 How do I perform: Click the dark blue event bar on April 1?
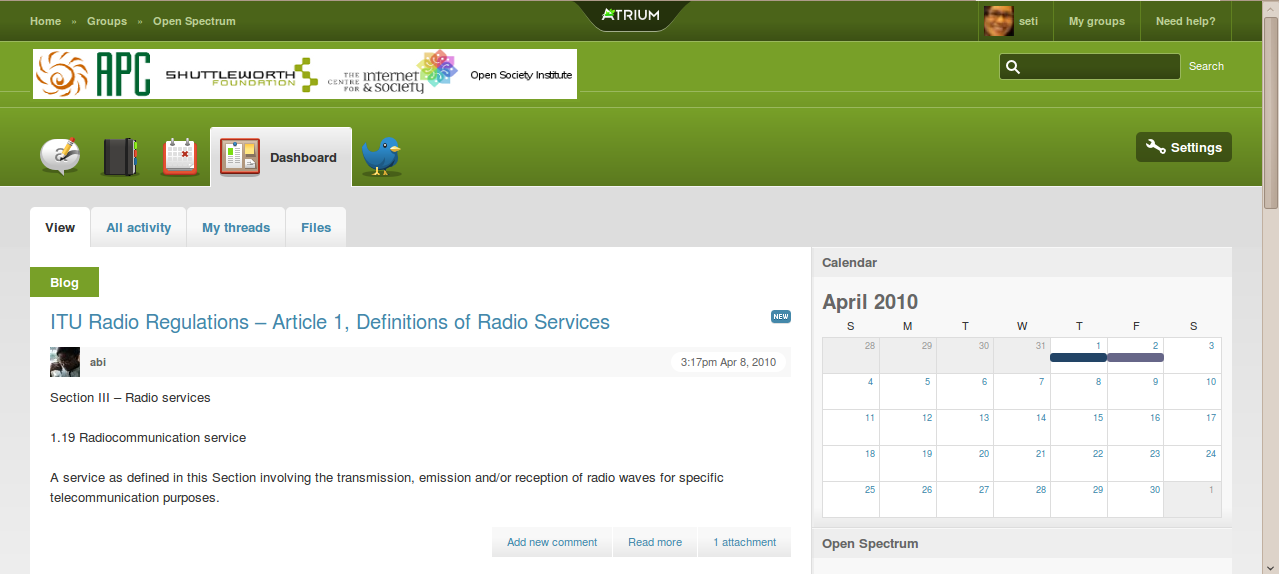coord(1078,358)
